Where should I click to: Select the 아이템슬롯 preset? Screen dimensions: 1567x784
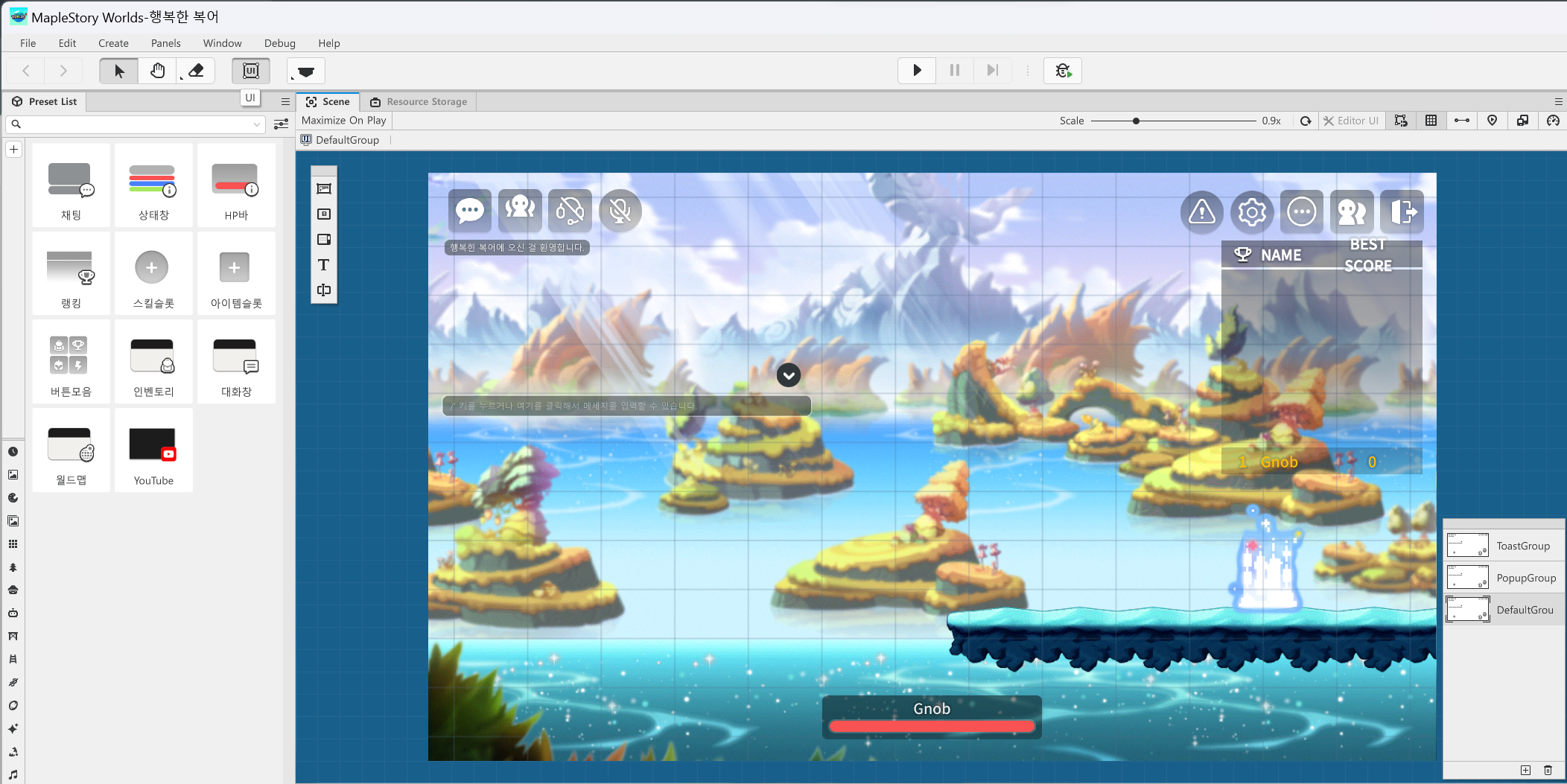236,274
